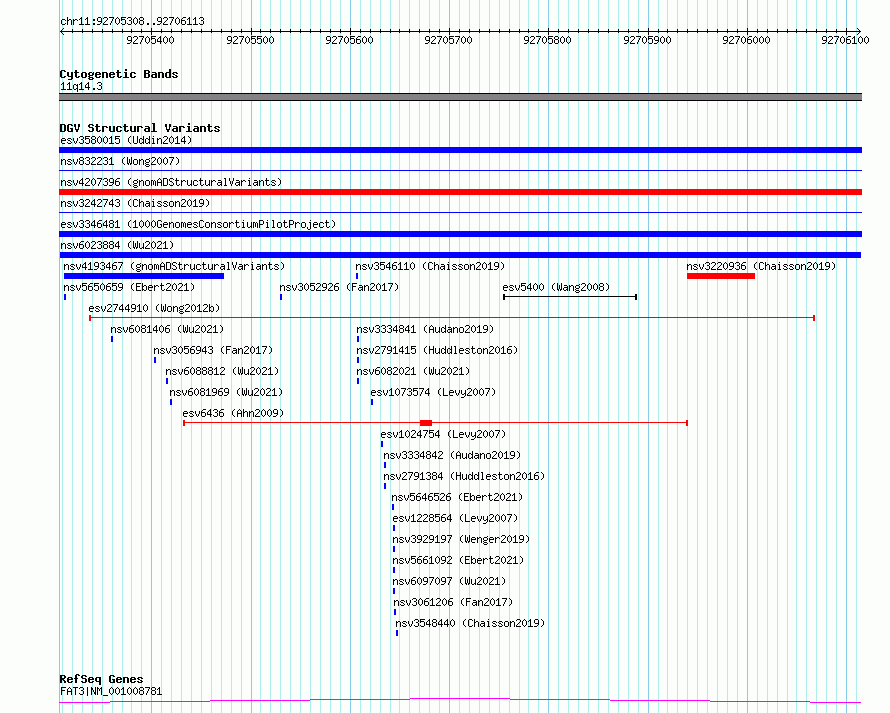Image resolution: width=890 pixels, height=713 pixels.
Task: Open nsv5646526 (Ebert2021) label
Action: 457,497
